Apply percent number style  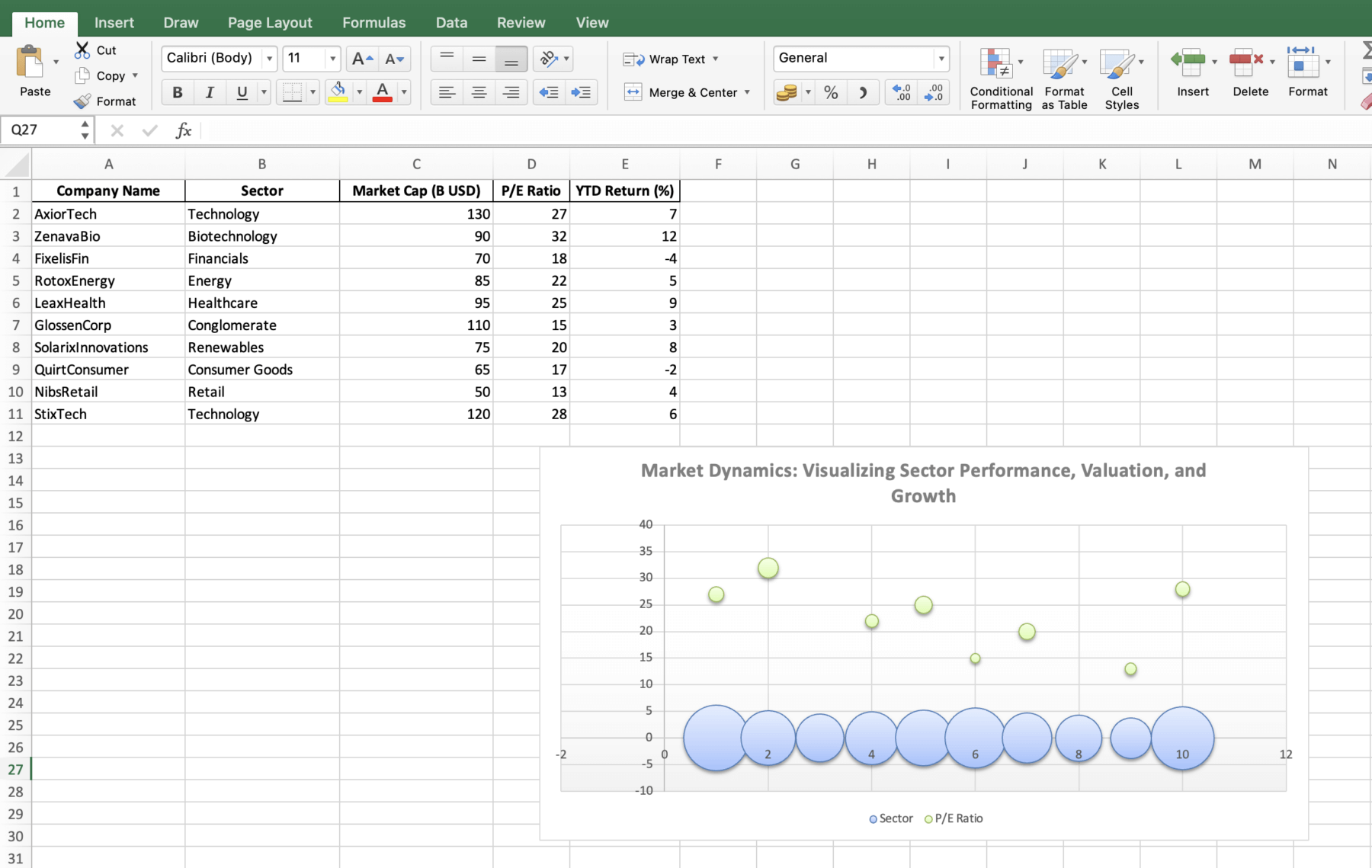click(x=830, y=92)
